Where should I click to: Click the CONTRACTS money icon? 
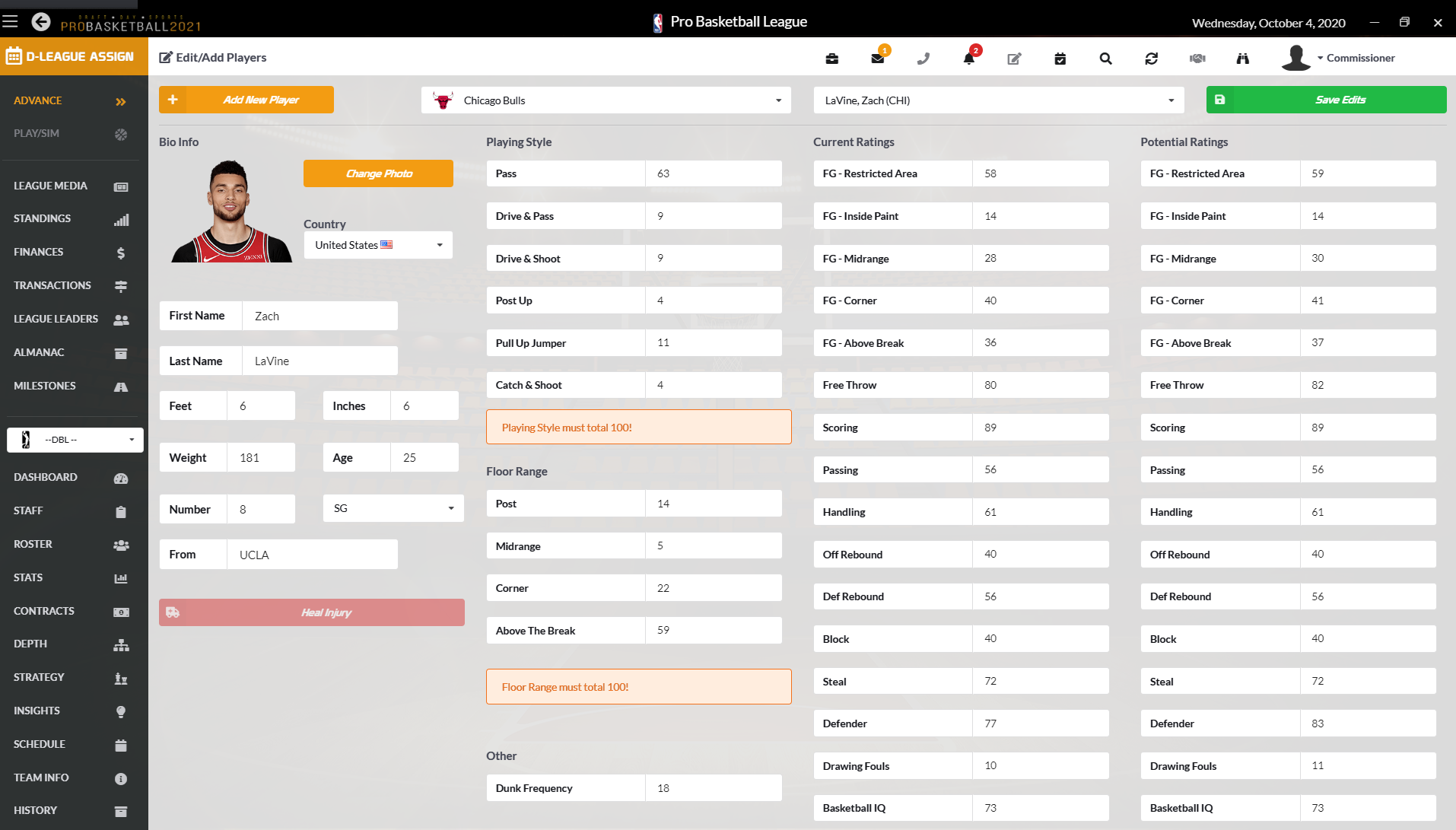coord(121,612)
